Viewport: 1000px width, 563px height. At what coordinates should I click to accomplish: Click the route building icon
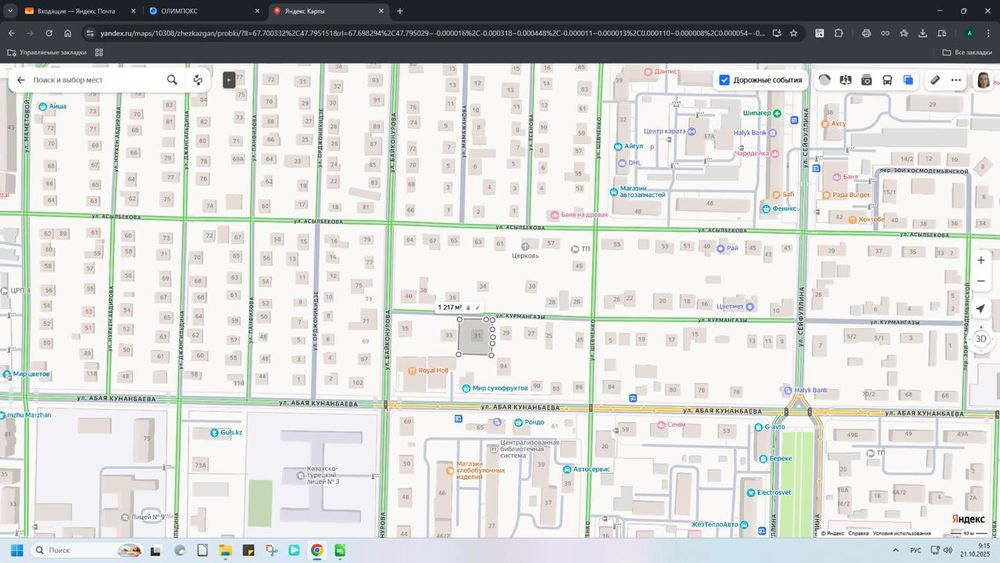[198, 80]
